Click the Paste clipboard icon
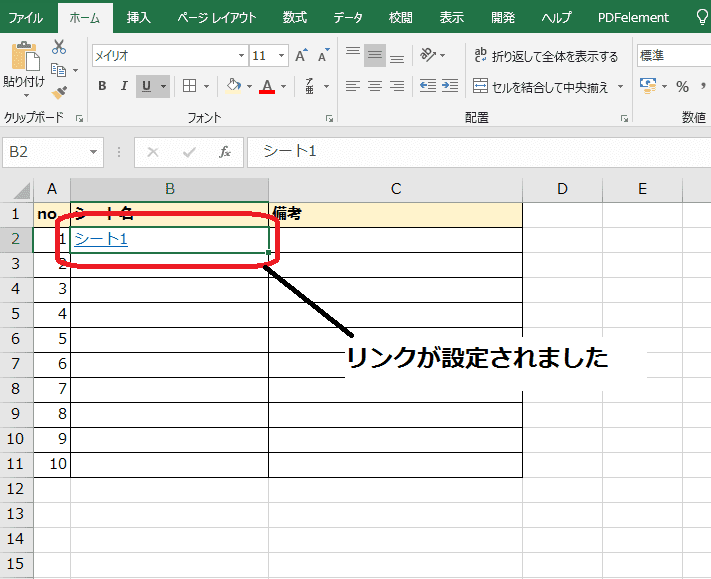The image size is (711, 579). pos(24,57)
